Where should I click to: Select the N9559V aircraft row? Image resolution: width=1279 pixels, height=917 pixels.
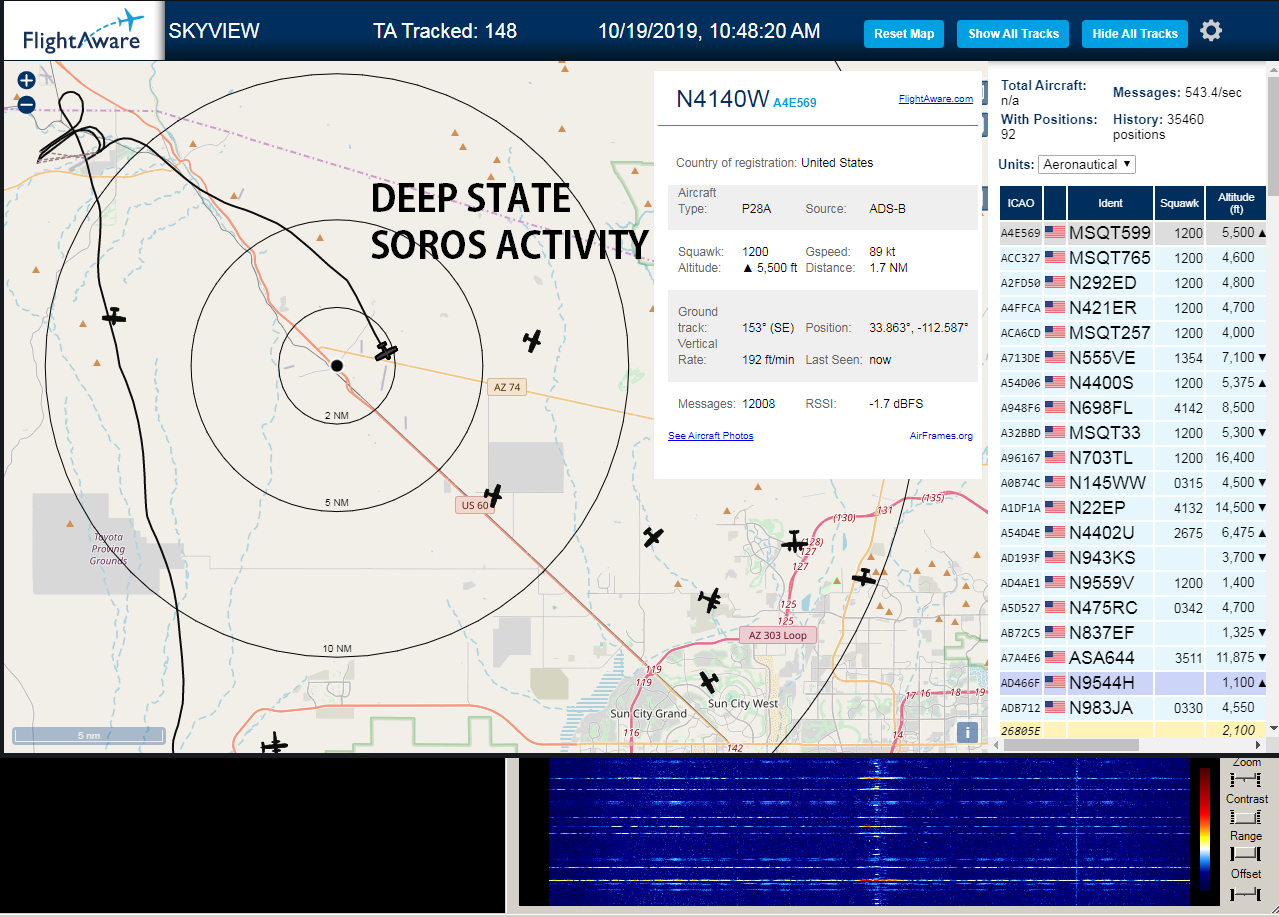point(1134,583)
